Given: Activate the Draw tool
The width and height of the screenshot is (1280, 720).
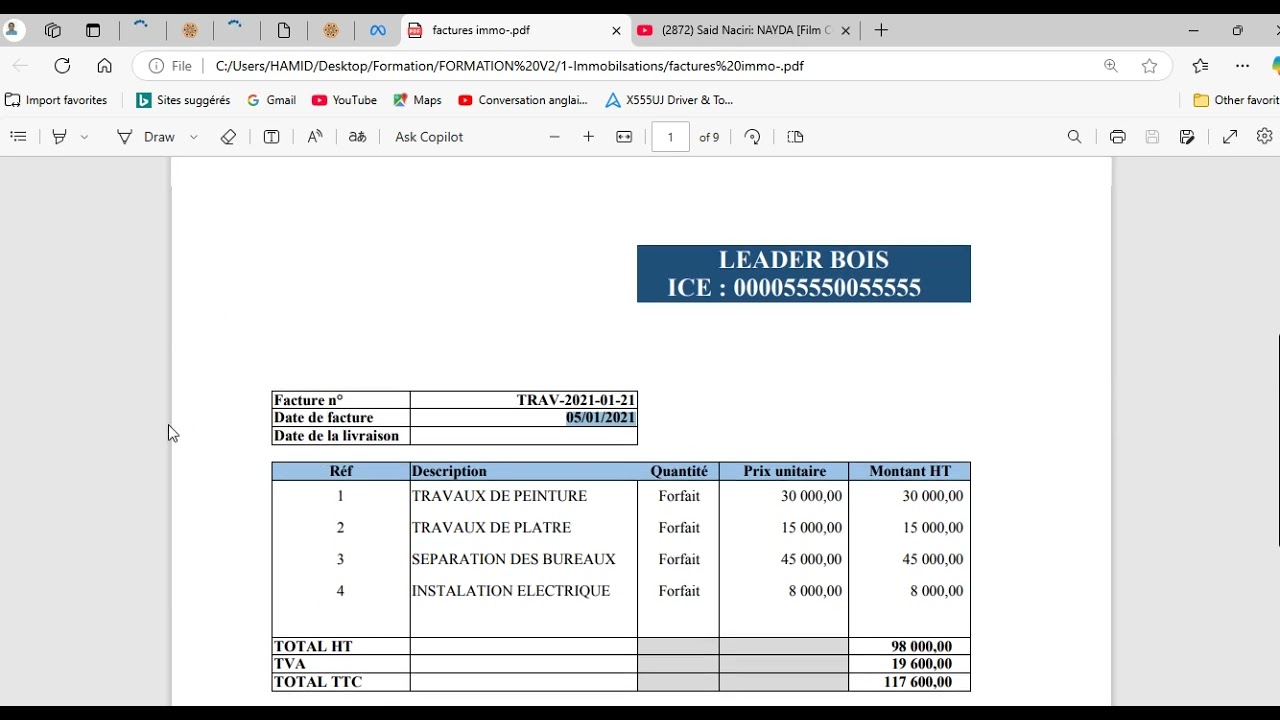Looking at the screenshot, I should coord(146,137).
